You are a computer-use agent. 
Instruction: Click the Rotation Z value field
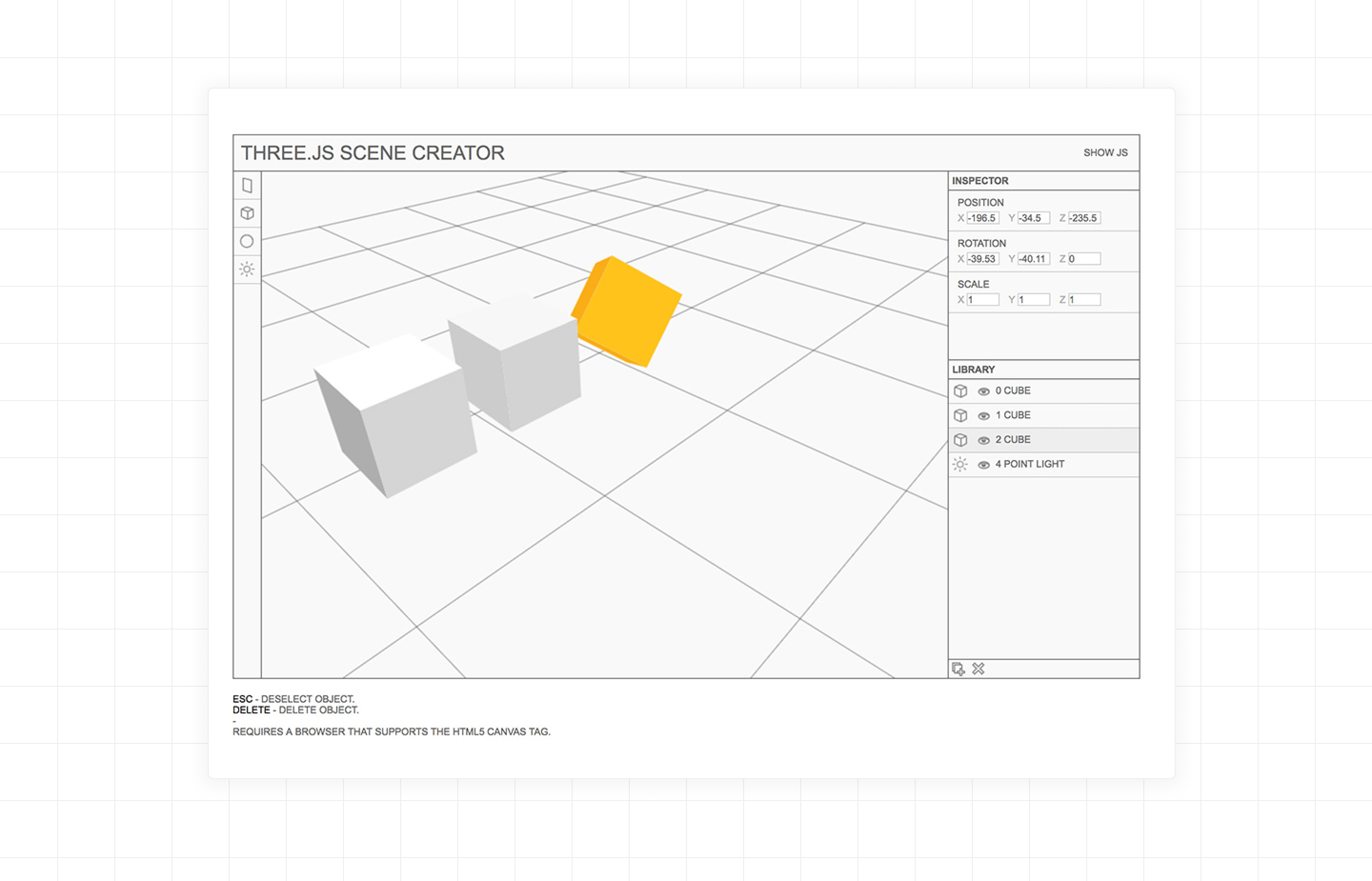[x=1085, y=259]
